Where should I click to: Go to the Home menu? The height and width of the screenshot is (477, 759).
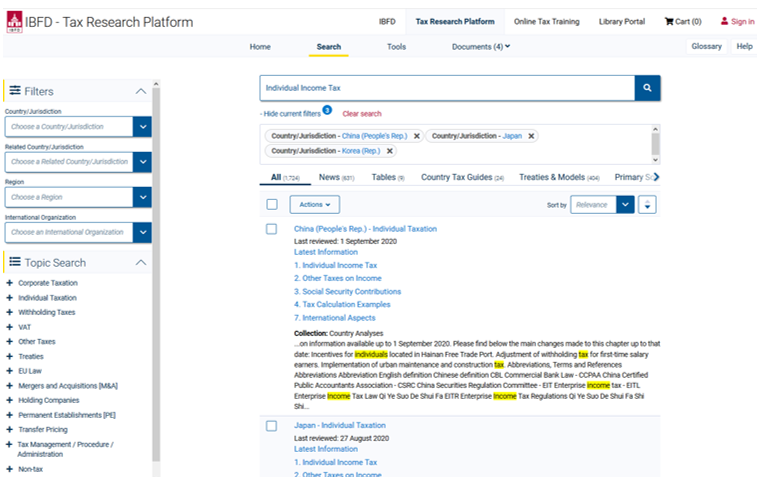[x=260, y=47]
